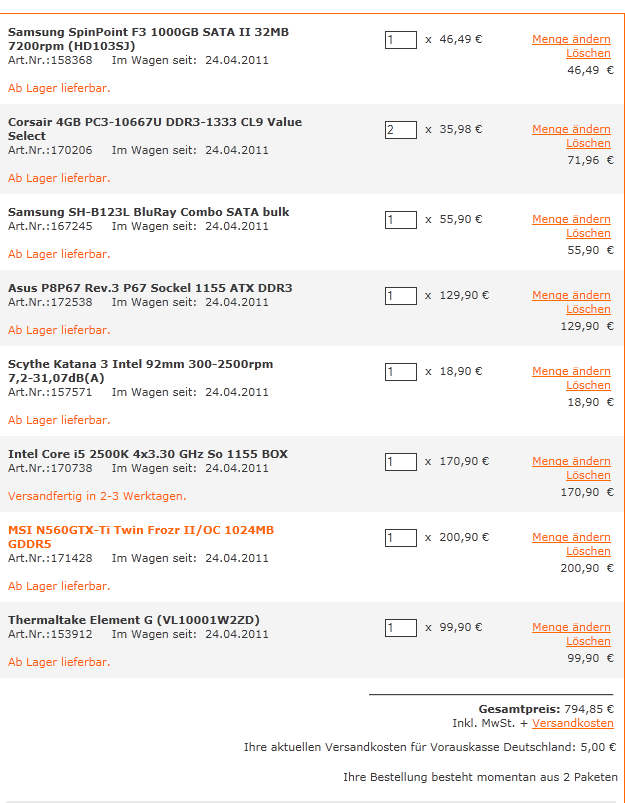Select quantity input for Scythe Katana 3
The height and width of the screenshot is (803, 625).
click(x=400, y=372)
